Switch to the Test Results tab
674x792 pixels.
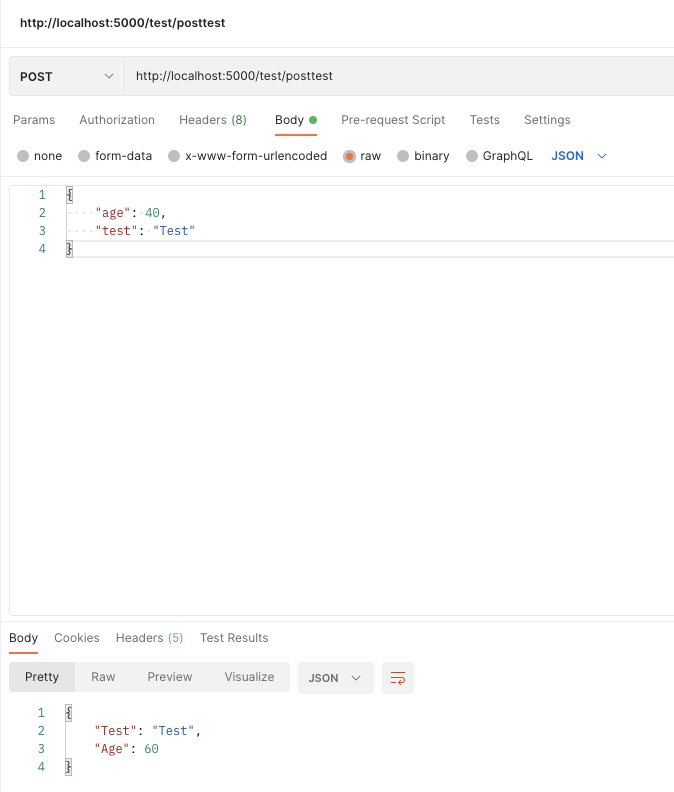tap(234, 638)
